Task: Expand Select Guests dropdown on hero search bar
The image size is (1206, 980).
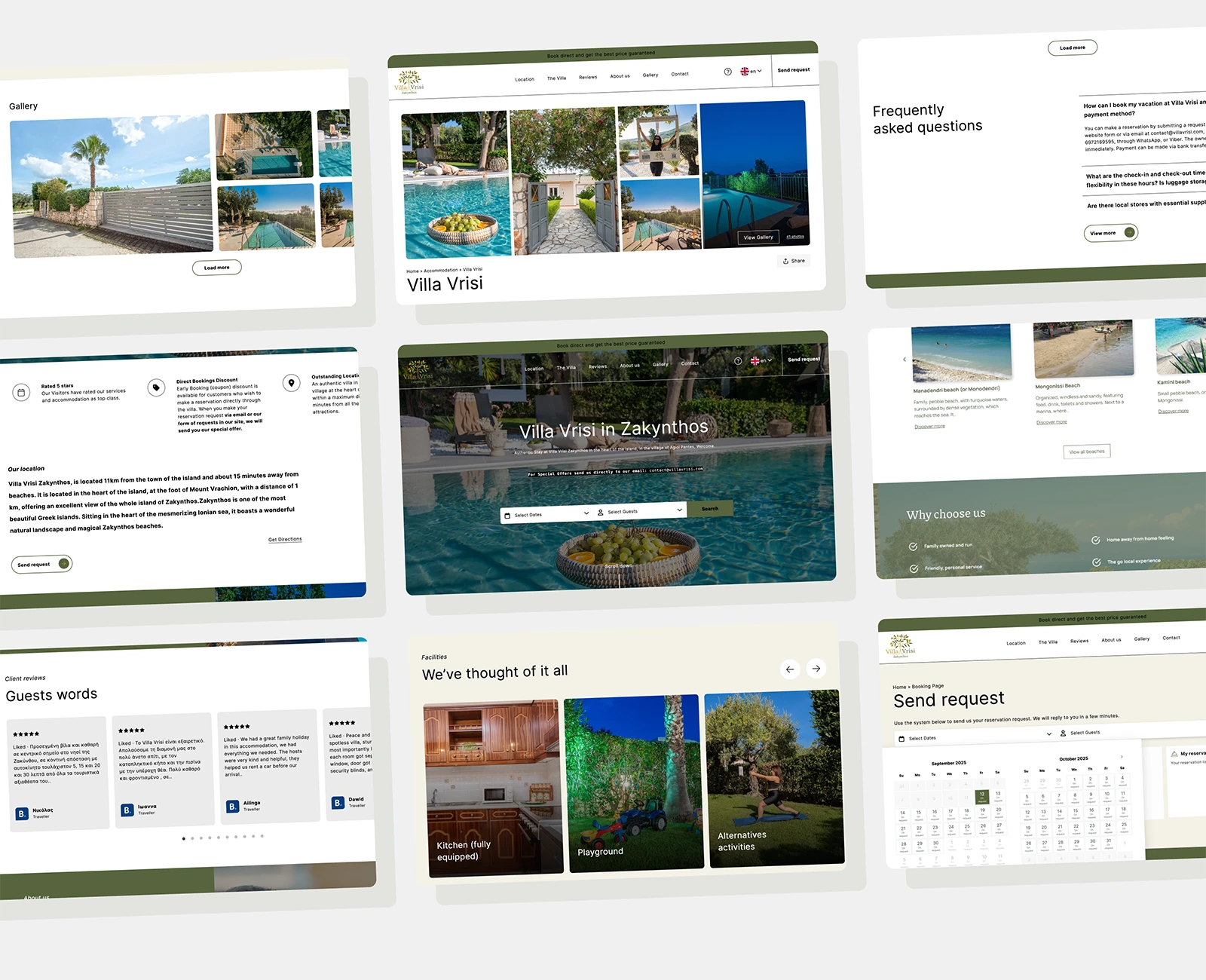Action: pos(639,511)
